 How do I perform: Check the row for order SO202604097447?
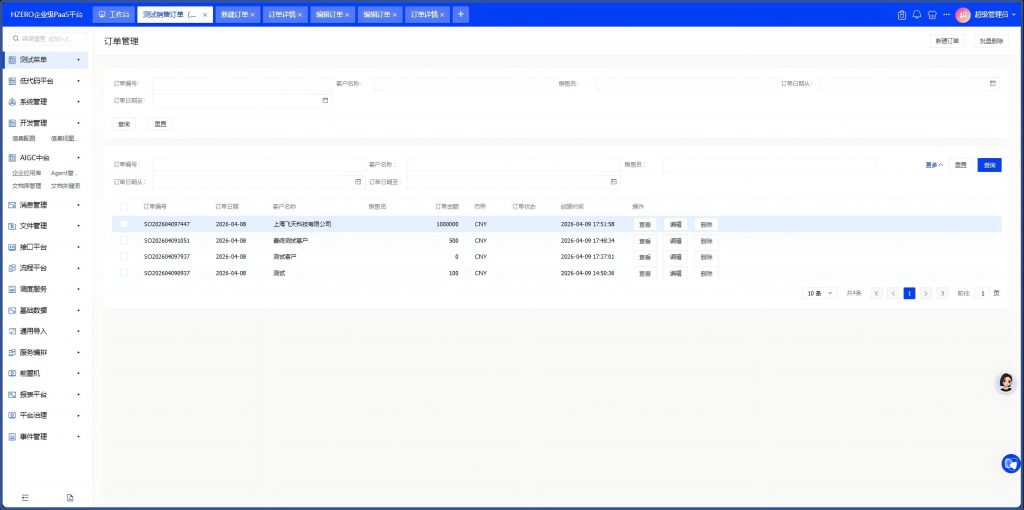(124, 224)
